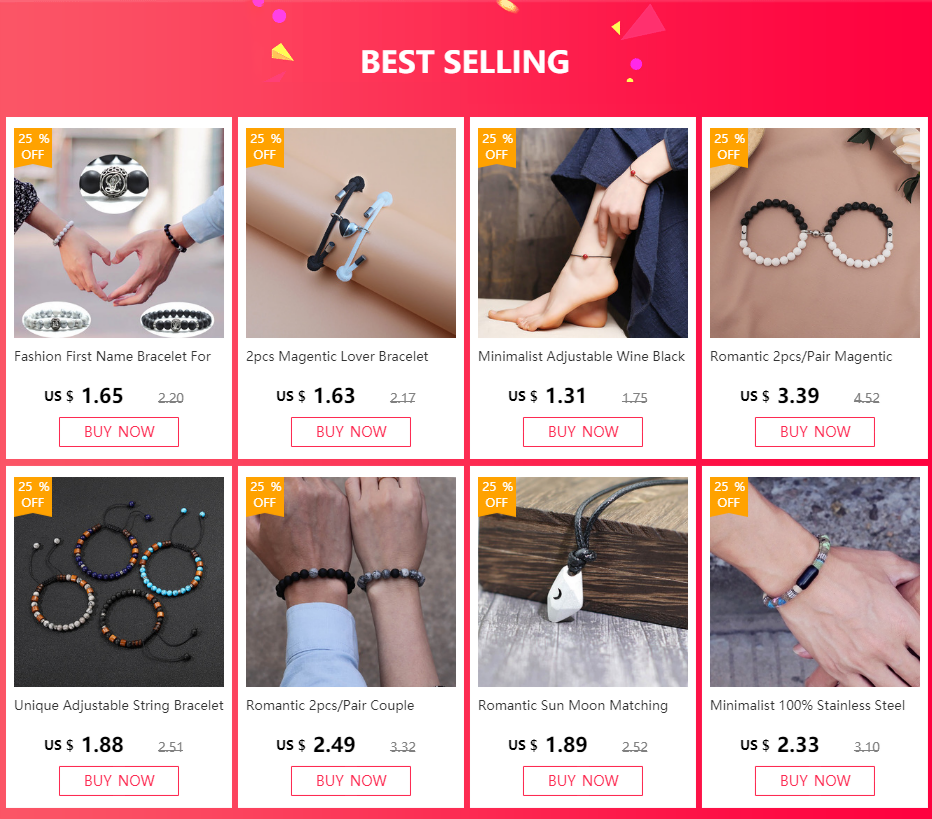932x819 pixels.
Task: Open the moon pendant necklace image
Action: [582, 582]
